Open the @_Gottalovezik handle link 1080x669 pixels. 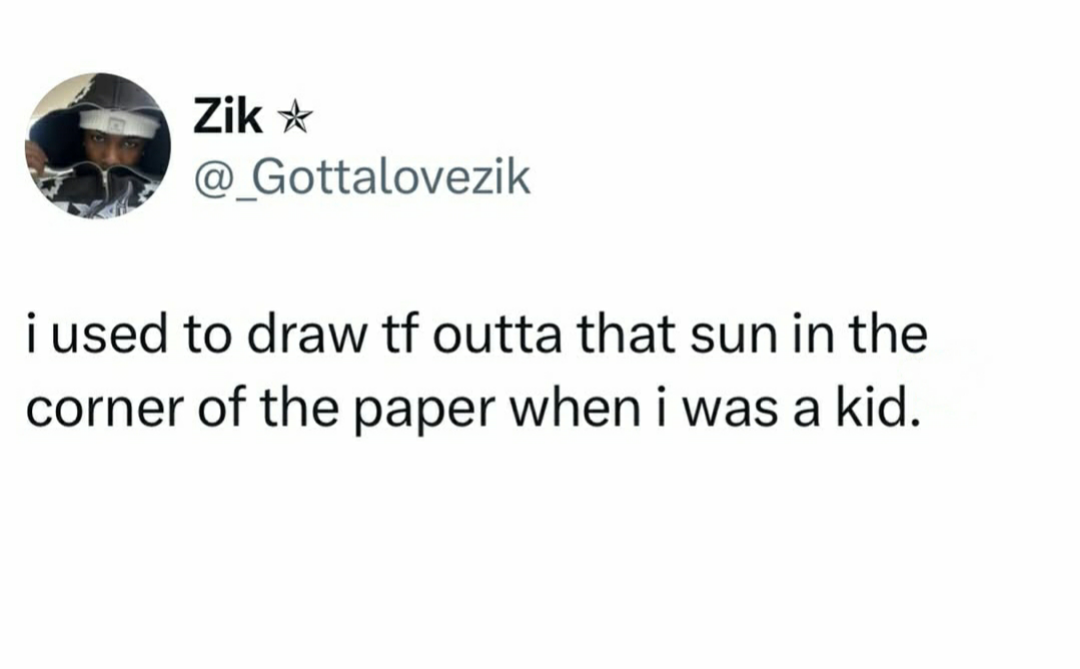click(x=361, y=179)
